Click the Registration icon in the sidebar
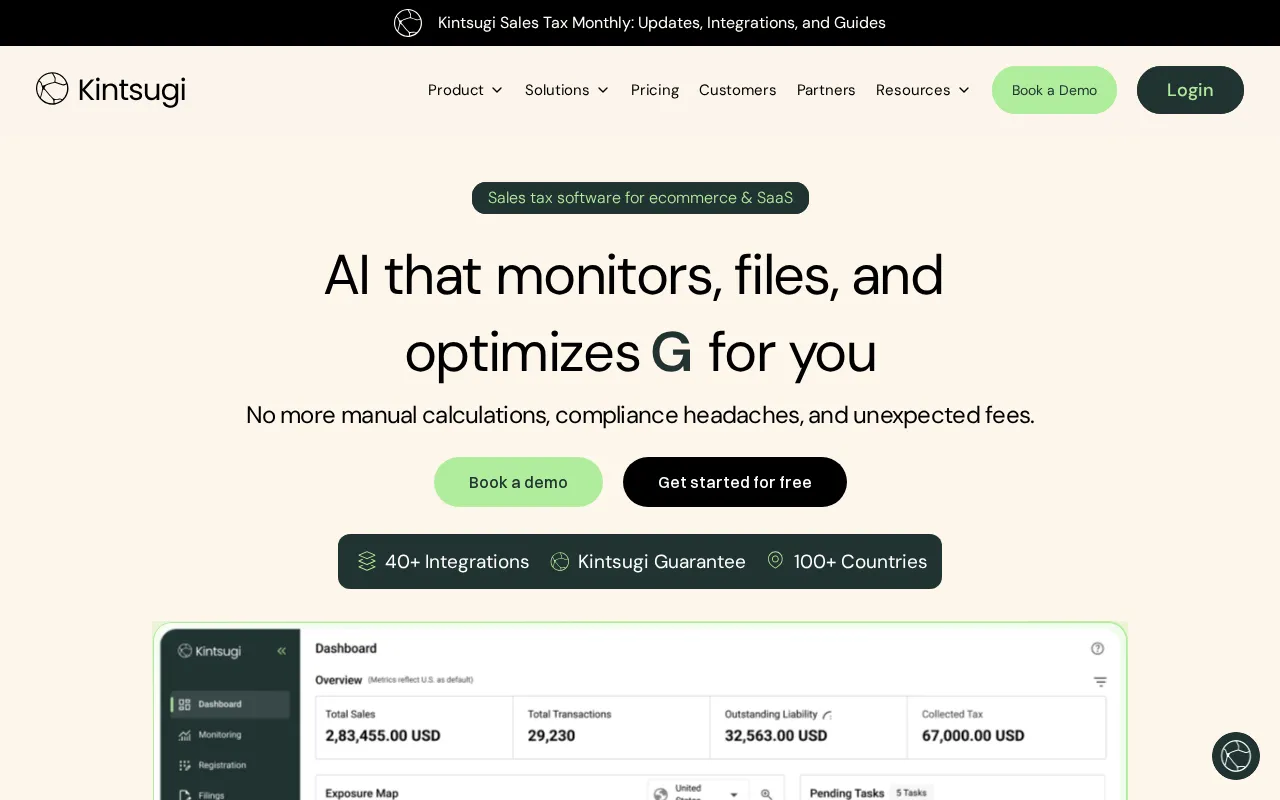The image size is (1280, 800). click(x=184, y=765)
